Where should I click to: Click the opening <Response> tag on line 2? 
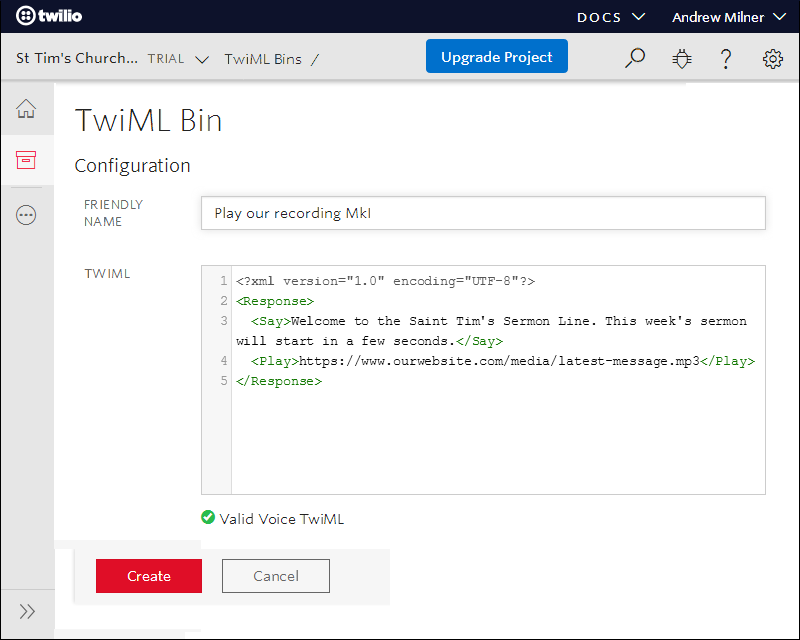tap(274, 301)
